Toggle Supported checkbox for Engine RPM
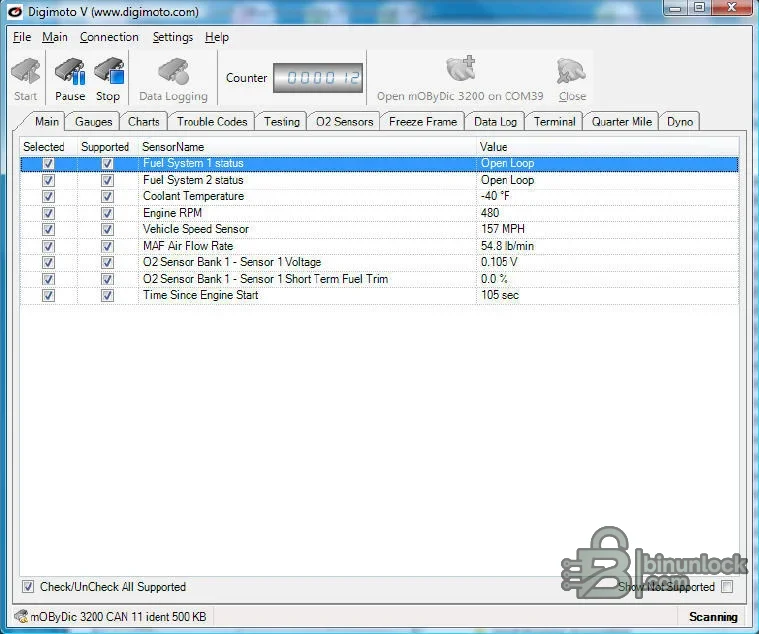Screen dimensions: 759x634 tap(107, 213)
